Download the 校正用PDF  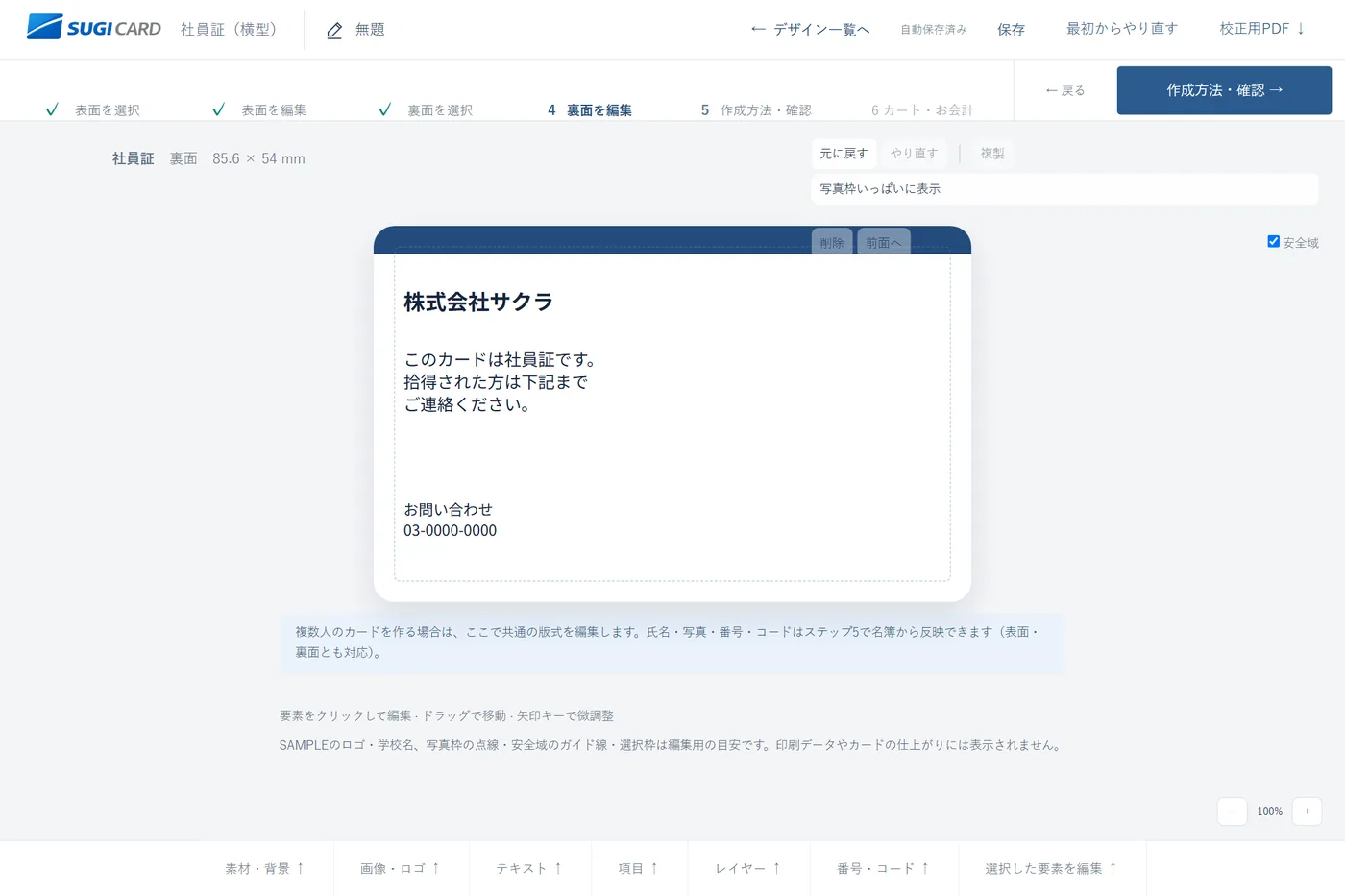click(x=1262, y=29)
